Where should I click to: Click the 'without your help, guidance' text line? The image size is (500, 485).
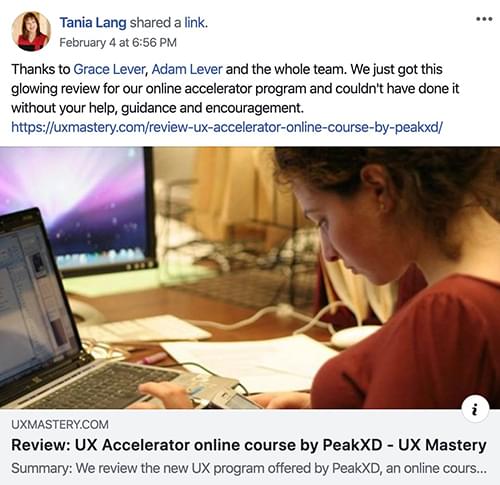tap(157, 108)
